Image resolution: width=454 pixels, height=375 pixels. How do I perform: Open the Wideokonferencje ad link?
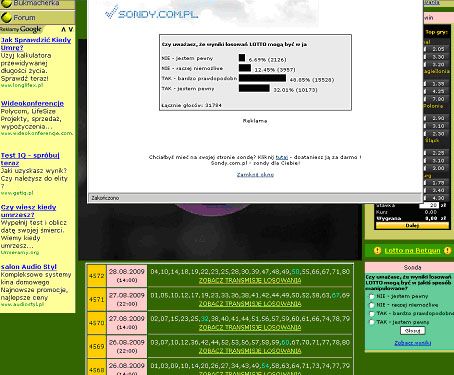[x=32, y=103]
